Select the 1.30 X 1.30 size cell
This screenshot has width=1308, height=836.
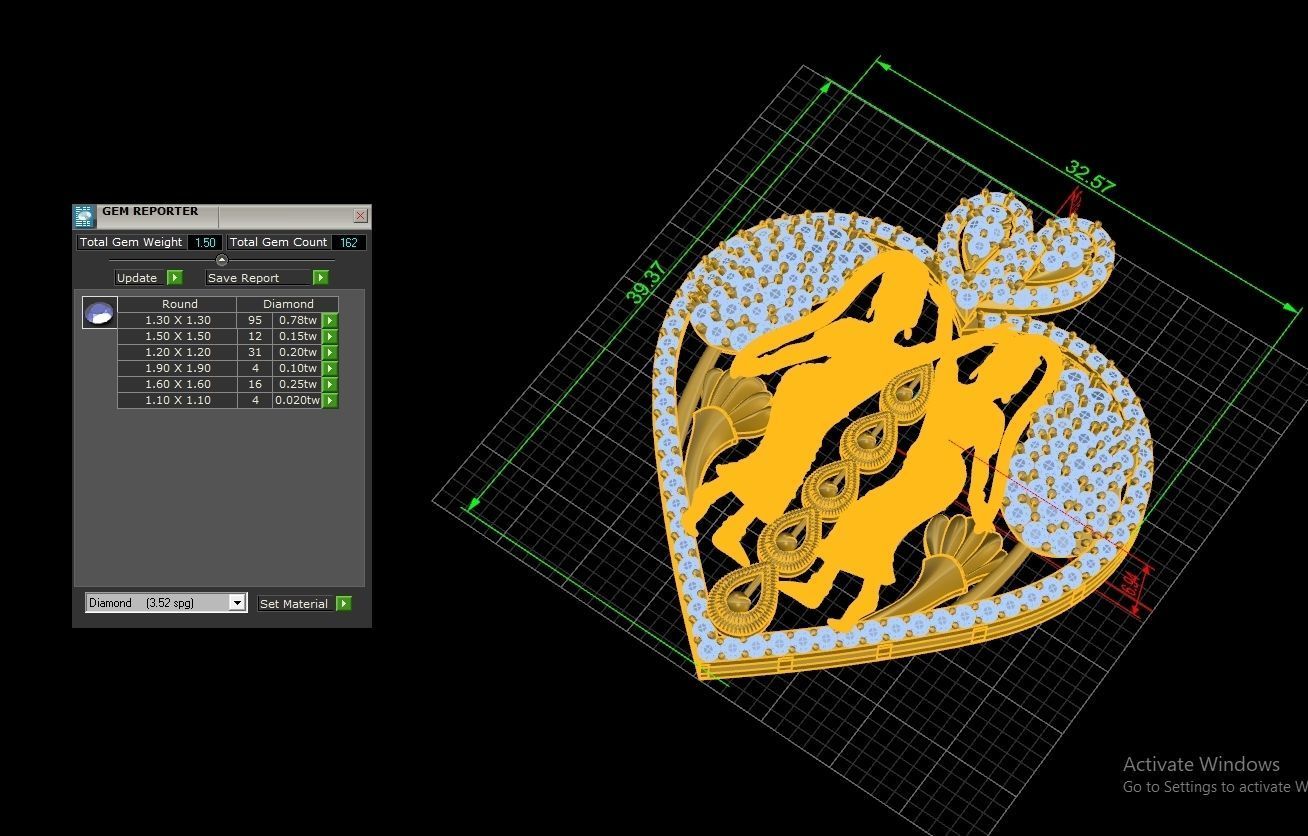(178, 321)
